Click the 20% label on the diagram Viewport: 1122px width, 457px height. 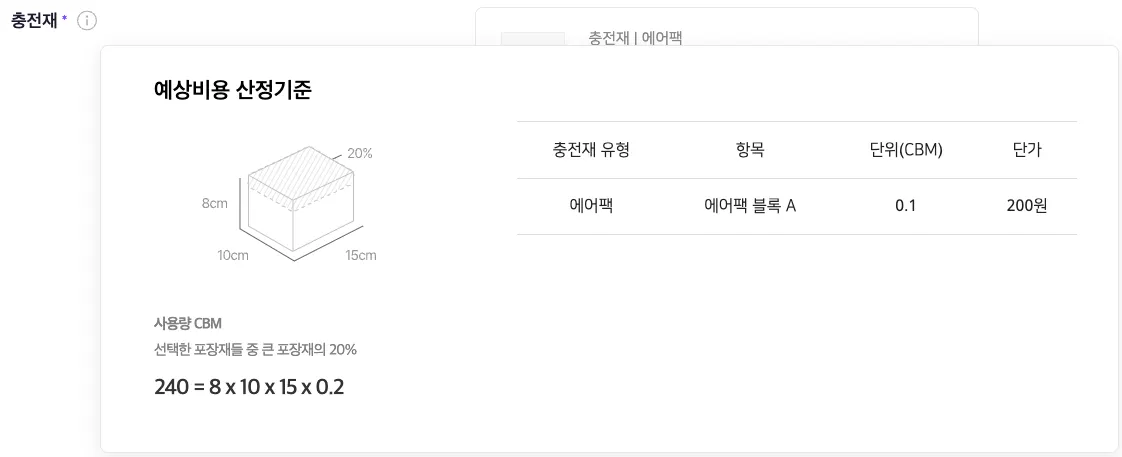(360, 154)
